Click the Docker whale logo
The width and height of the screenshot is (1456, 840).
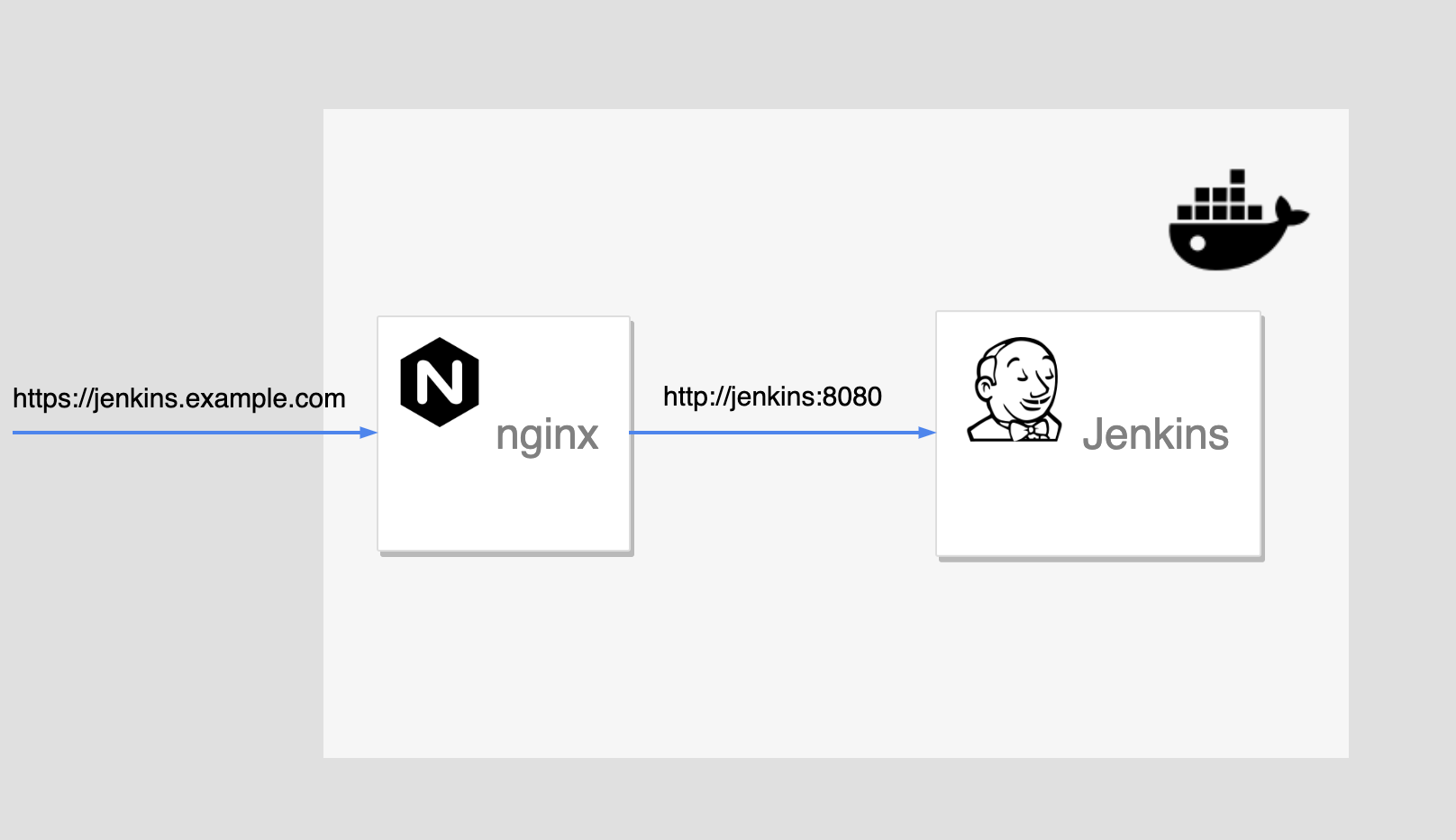tap(1239, 219)
